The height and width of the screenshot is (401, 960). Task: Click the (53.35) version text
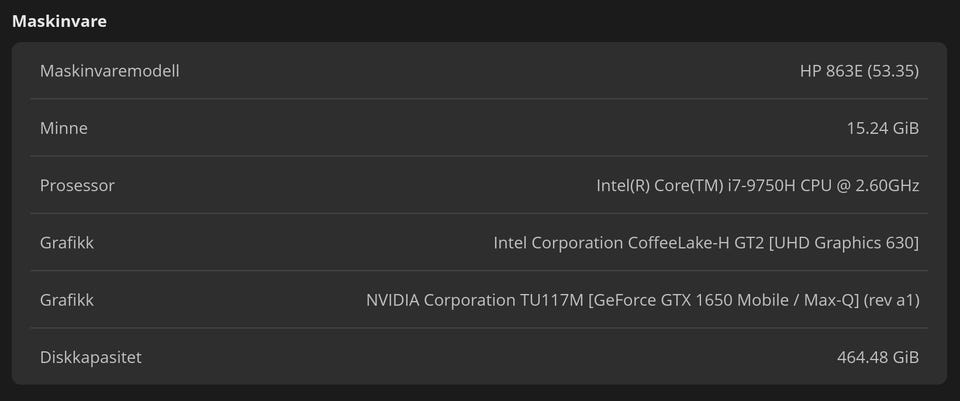(x=893, y=71)
